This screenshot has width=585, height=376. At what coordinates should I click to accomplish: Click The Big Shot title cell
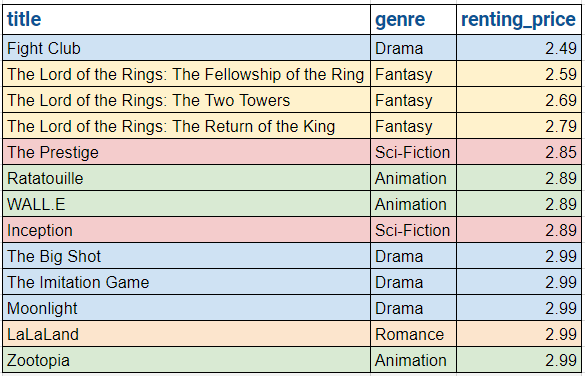point(187,256)
